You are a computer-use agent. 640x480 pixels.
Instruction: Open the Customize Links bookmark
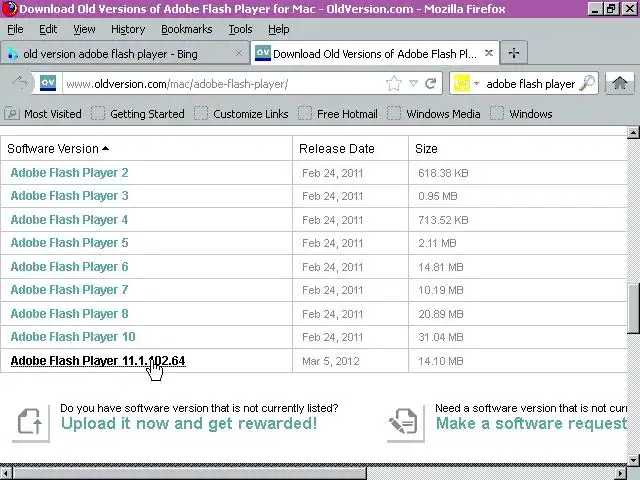(x=241, y=114)
